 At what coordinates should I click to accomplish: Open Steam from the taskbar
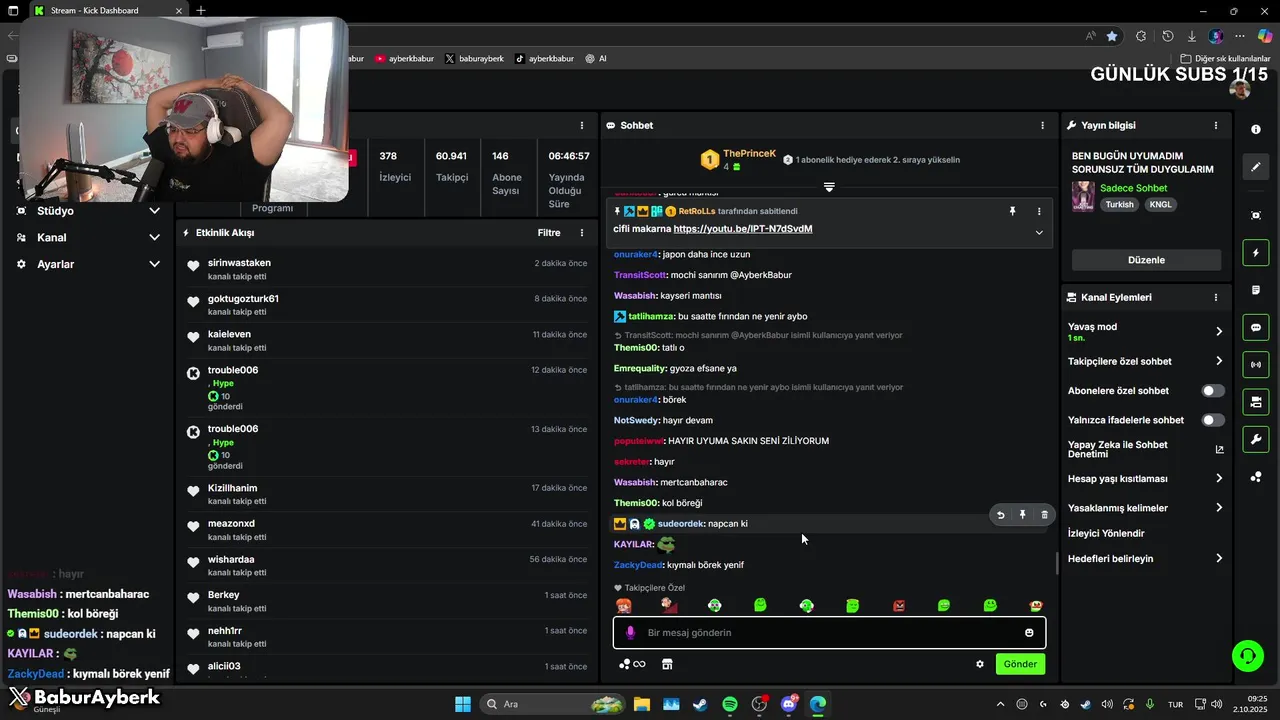click(x=700, y=704)
